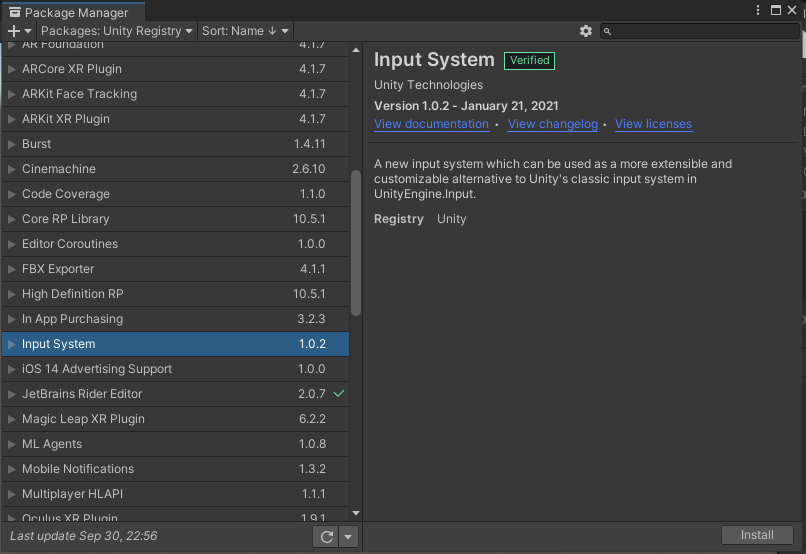The height and width of the screenshot is (554, 806).
Task: Install the Input System package
Action: point(757,535)
